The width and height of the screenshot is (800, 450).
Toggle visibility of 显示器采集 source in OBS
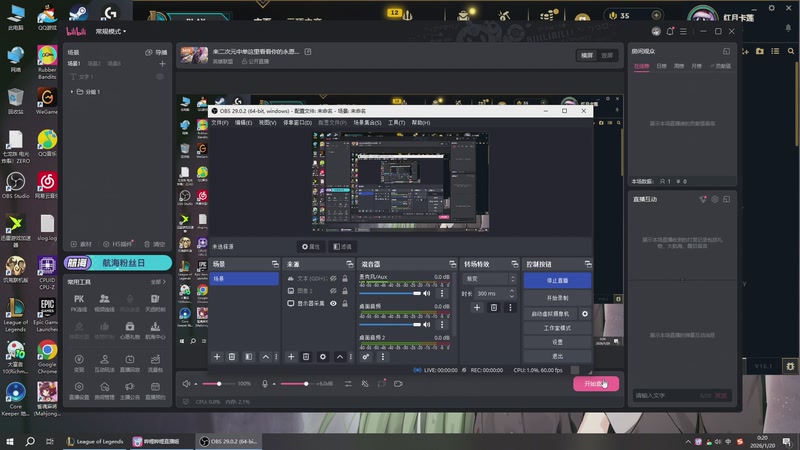point(333,304)
